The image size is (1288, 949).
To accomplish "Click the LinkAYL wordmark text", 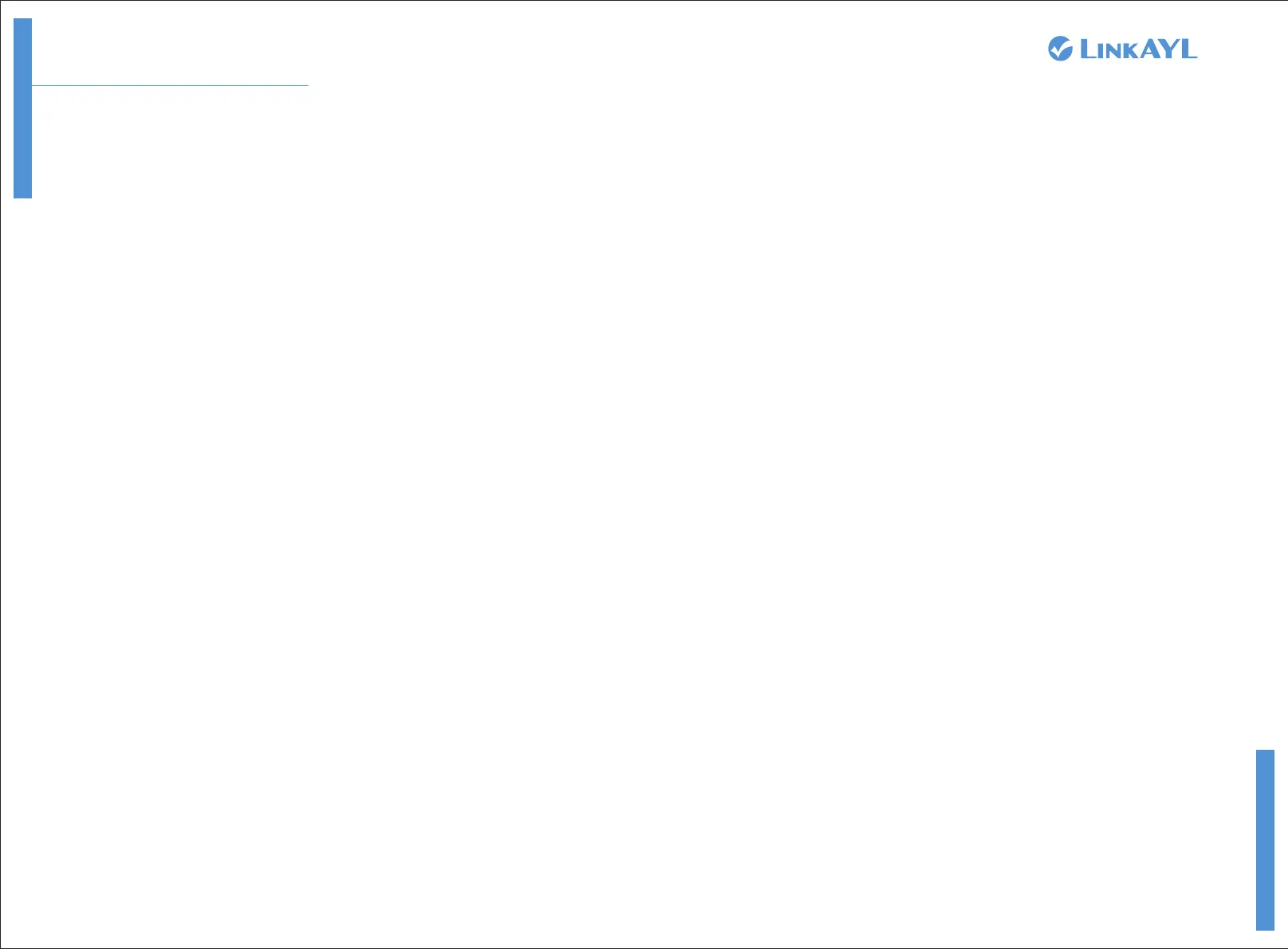I will pyautogui.click(x=1139, y=49).
